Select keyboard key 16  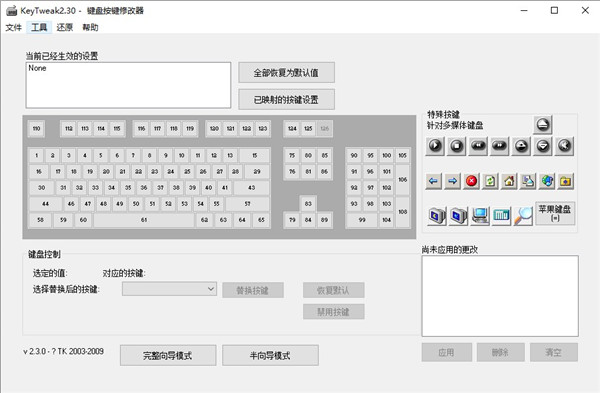coord(39,172)
